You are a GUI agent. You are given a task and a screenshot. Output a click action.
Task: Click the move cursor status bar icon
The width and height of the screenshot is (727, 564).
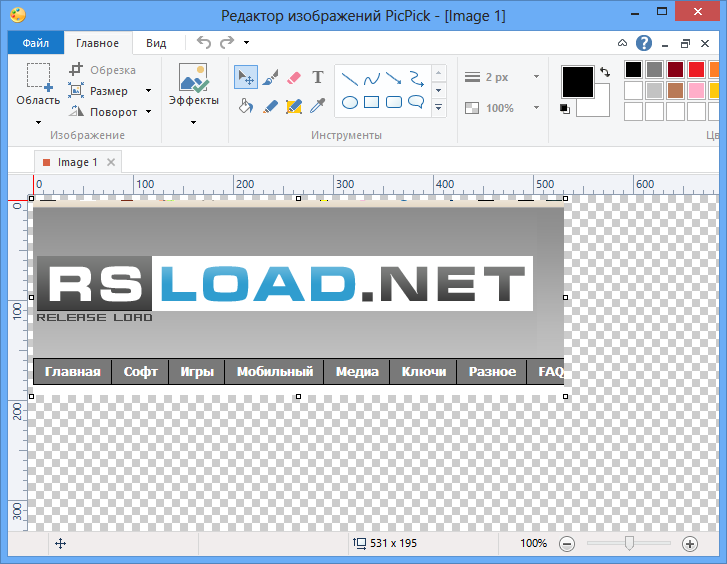pos(61,544)
